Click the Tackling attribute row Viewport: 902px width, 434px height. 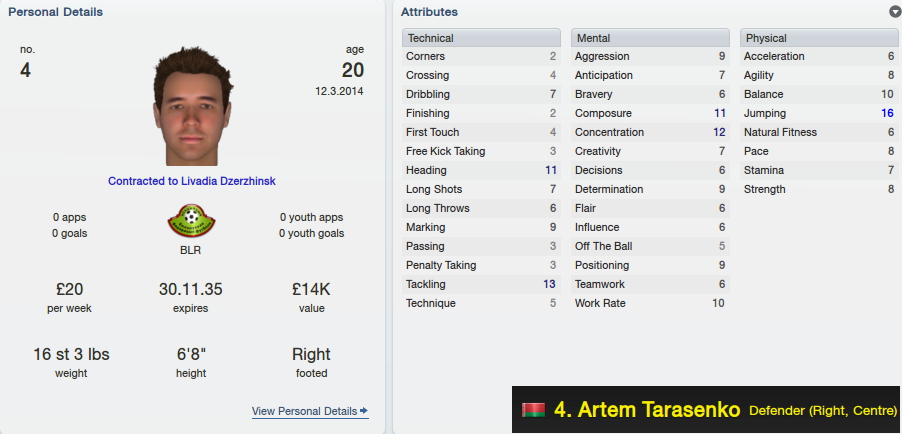pos(481,284)
